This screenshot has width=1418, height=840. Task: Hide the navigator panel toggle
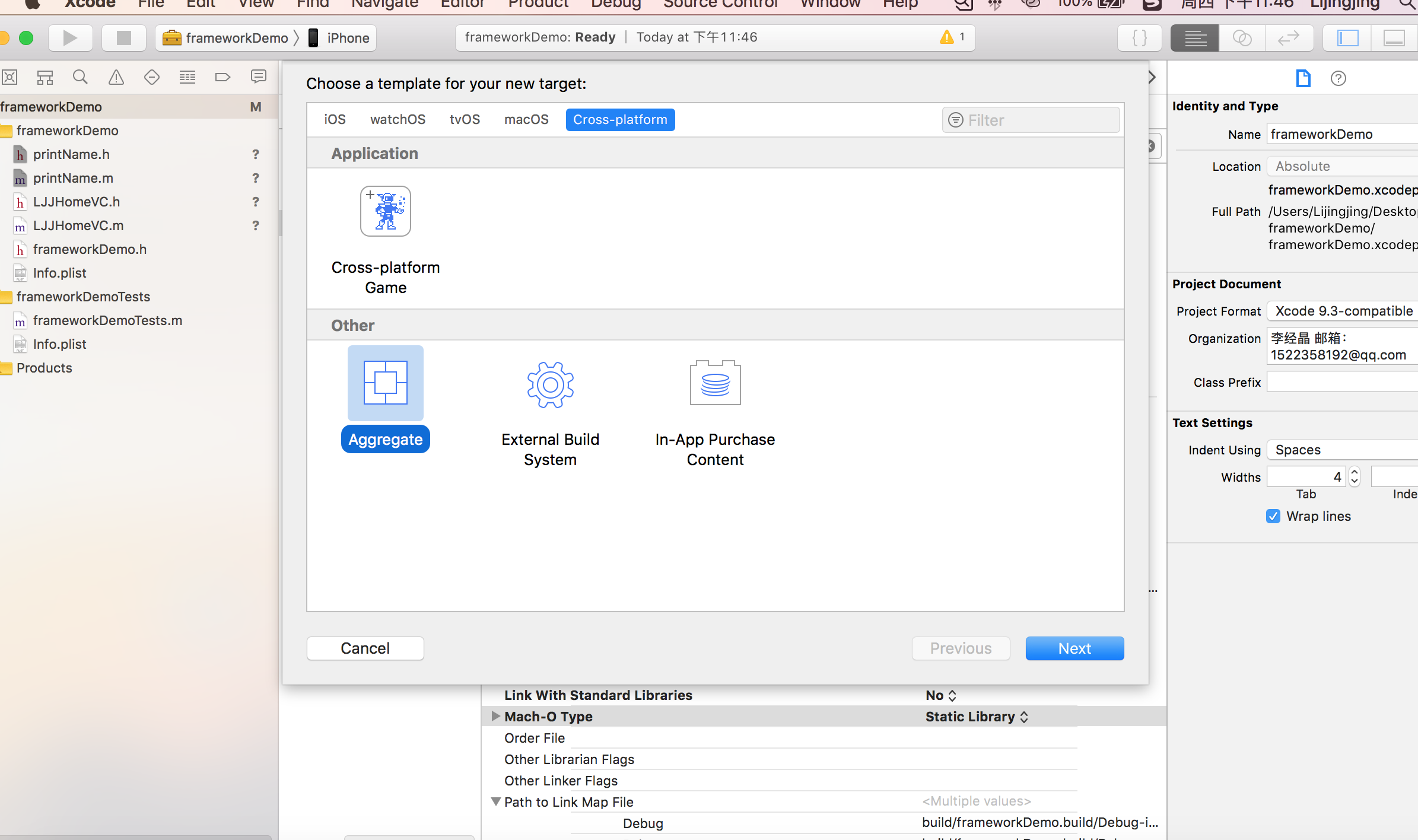(1347, 38)
